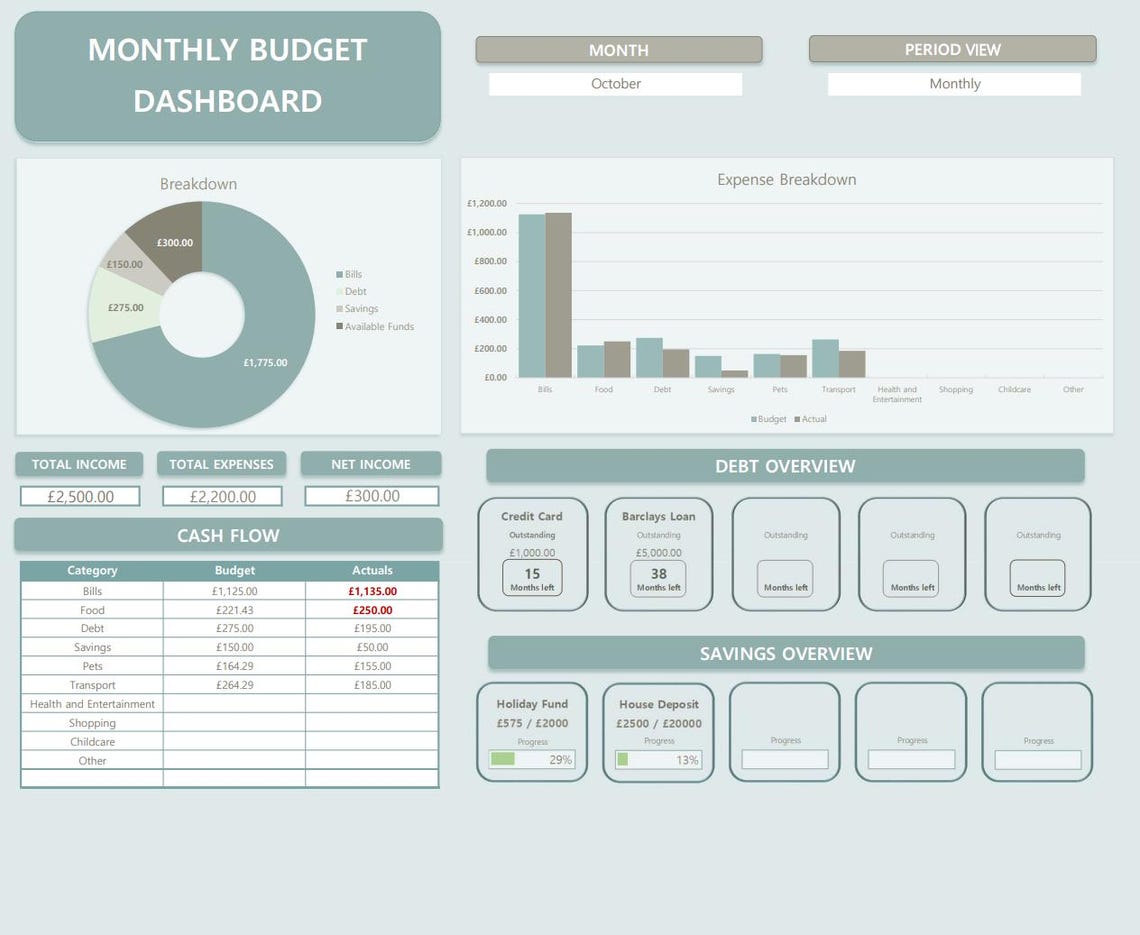The image size is (1140, 935).
Task: Click the Credit Card months left counter
Action: 531,577
